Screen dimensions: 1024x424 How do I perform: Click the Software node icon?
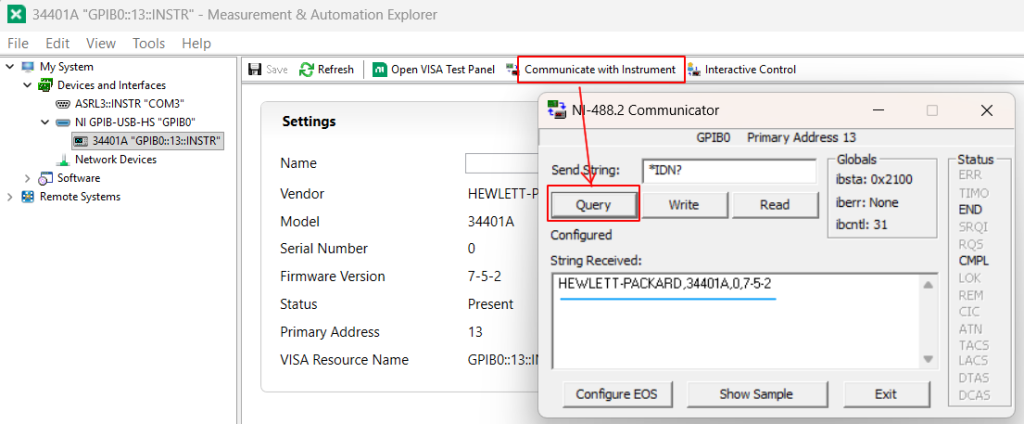pos(45,178)
